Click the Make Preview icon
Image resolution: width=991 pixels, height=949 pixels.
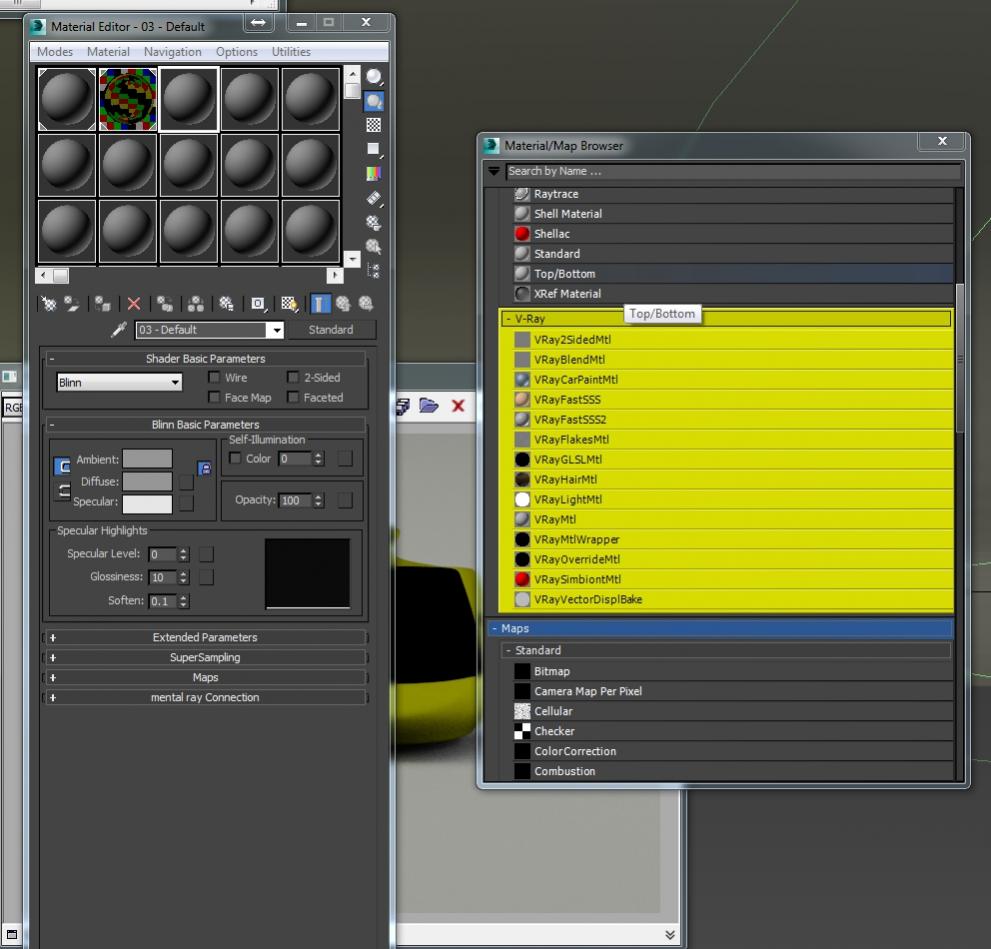374,198
